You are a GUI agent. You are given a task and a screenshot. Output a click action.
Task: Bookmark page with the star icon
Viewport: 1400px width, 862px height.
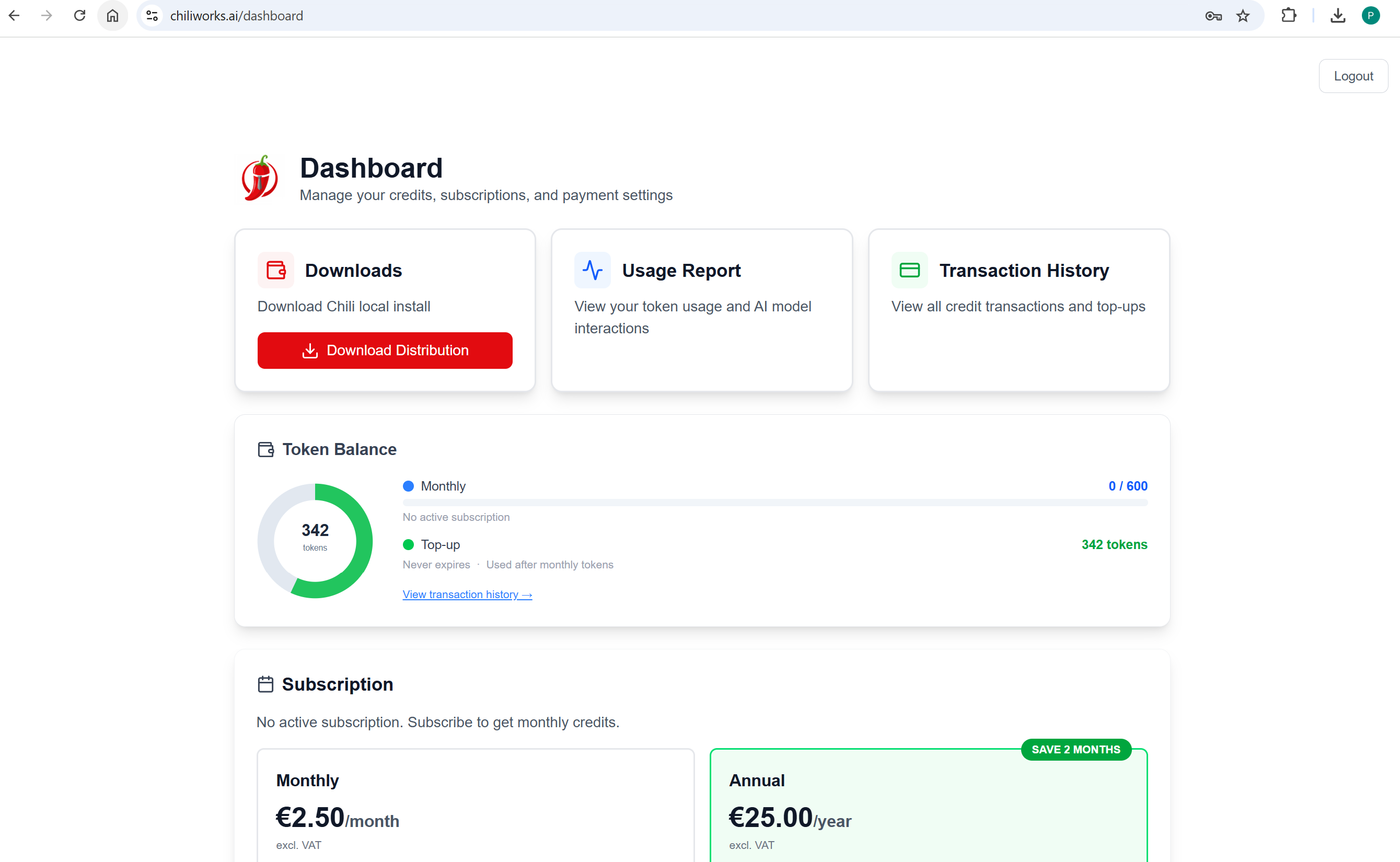(x=1243, y=15)
